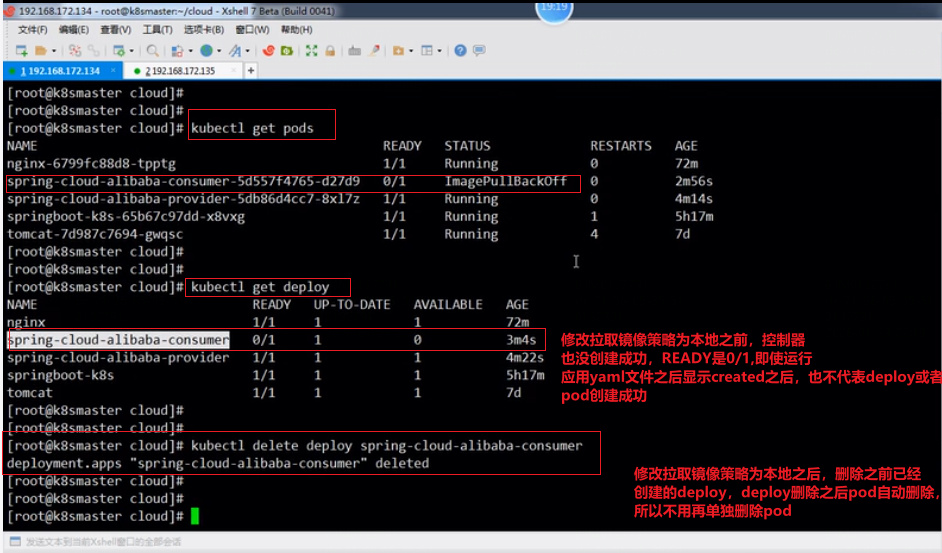Click the color scheme toolbar icon

[x=177, y=50]
